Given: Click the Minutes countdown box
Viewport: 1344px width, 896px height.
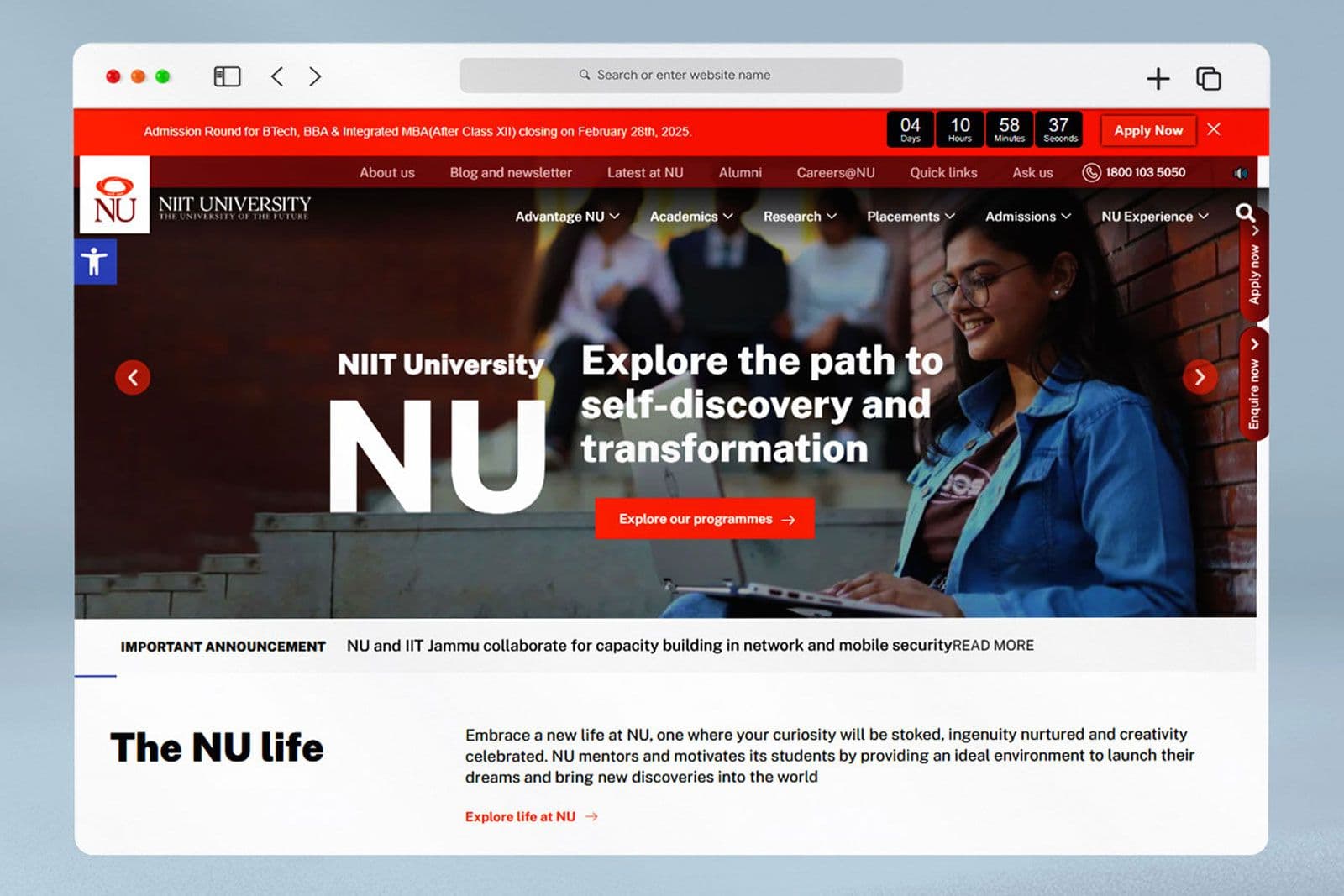Looking at the screenshot, I should click(x=1010, y=129).
